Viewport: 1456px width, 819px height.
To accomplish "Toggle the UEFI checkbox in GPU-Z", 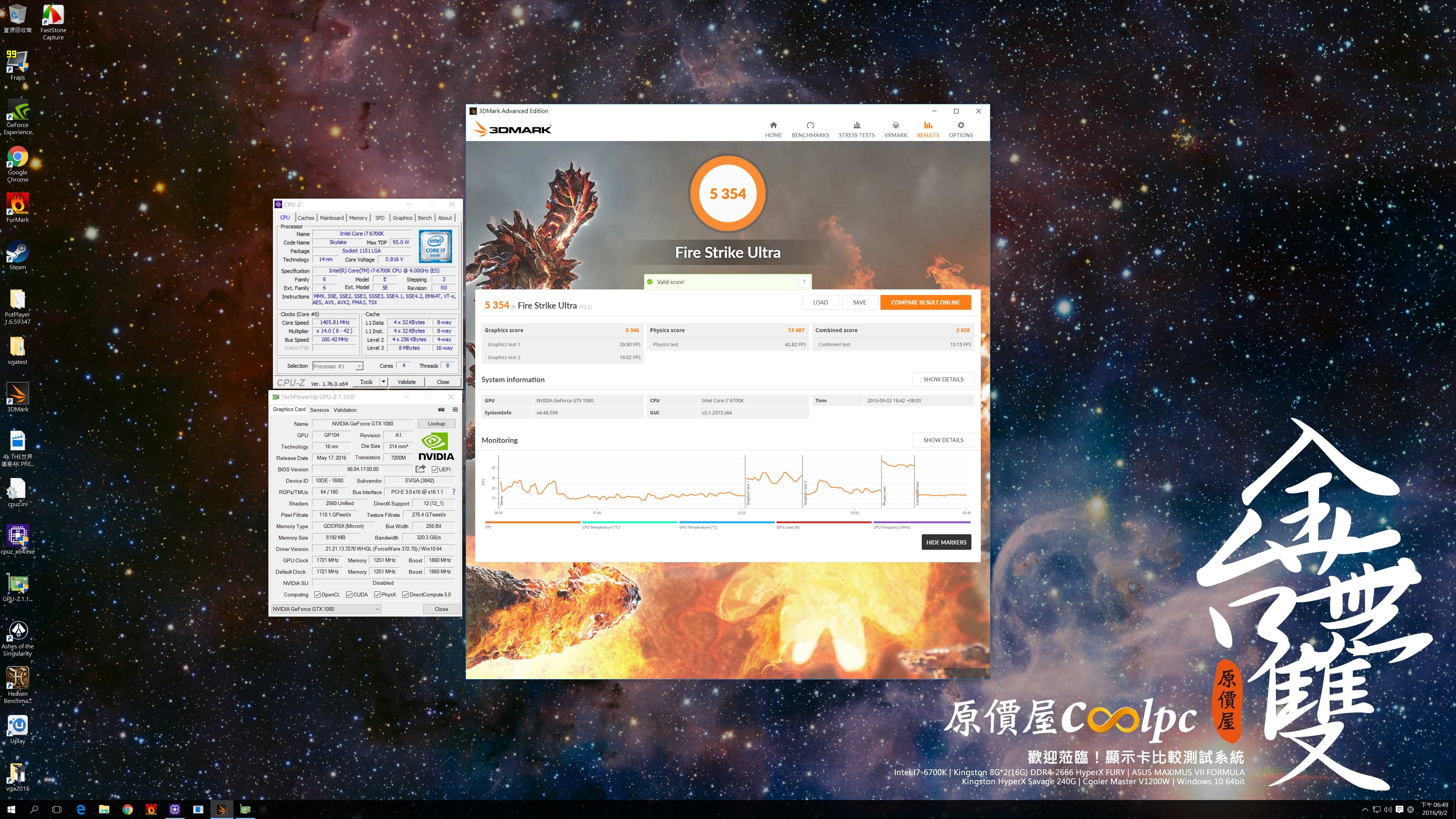I will (435, 469).
